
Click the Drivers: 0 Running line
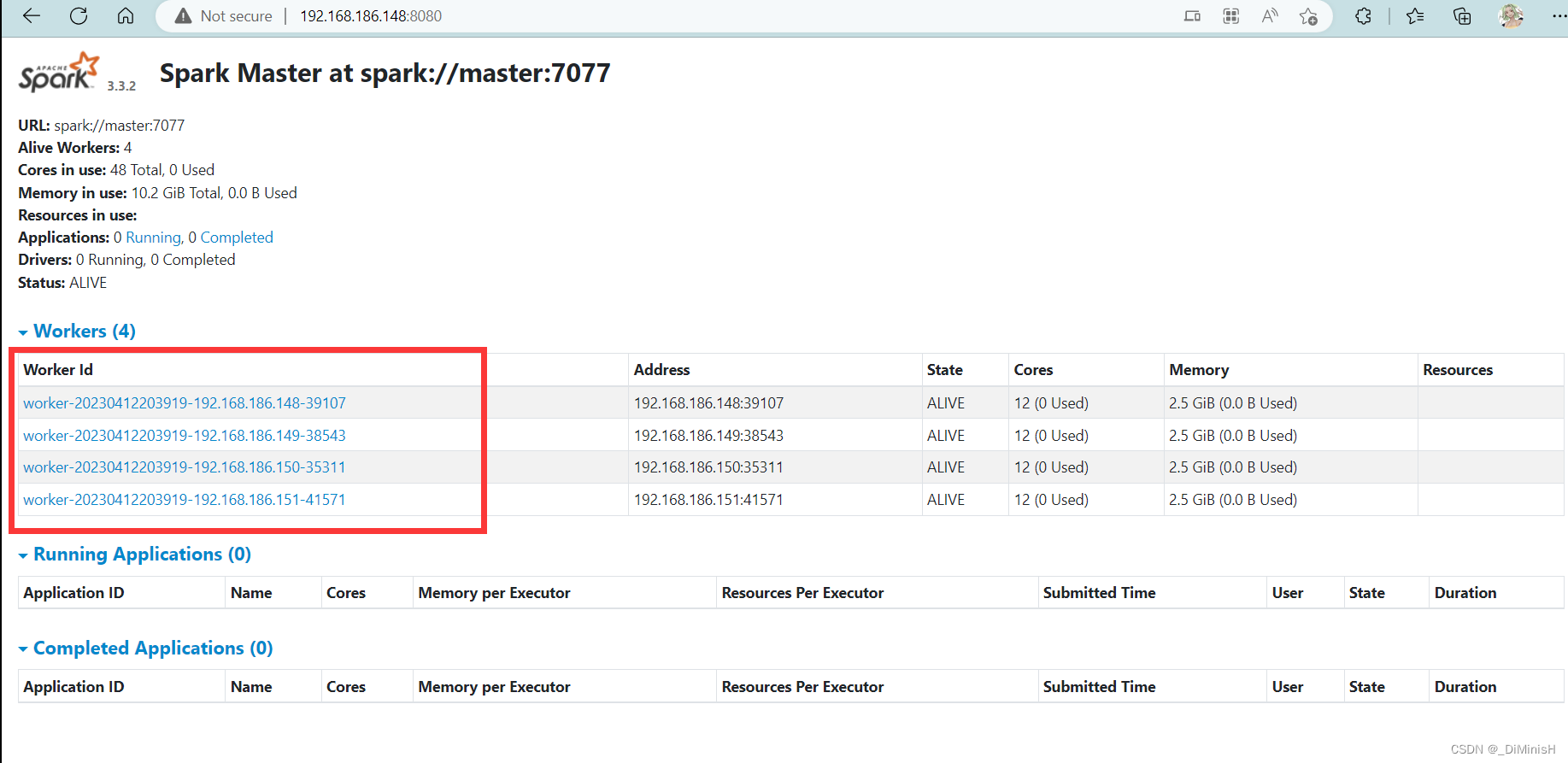(126, 260)
